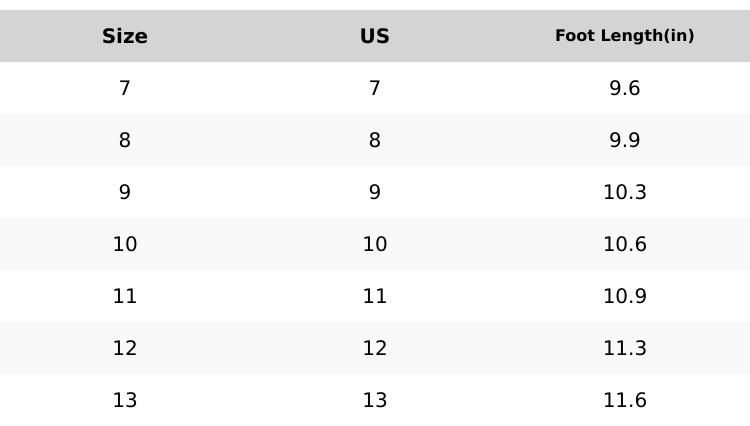Select 7 in the US column
Viewport: 750px width, 426px height.
[375, 88]
